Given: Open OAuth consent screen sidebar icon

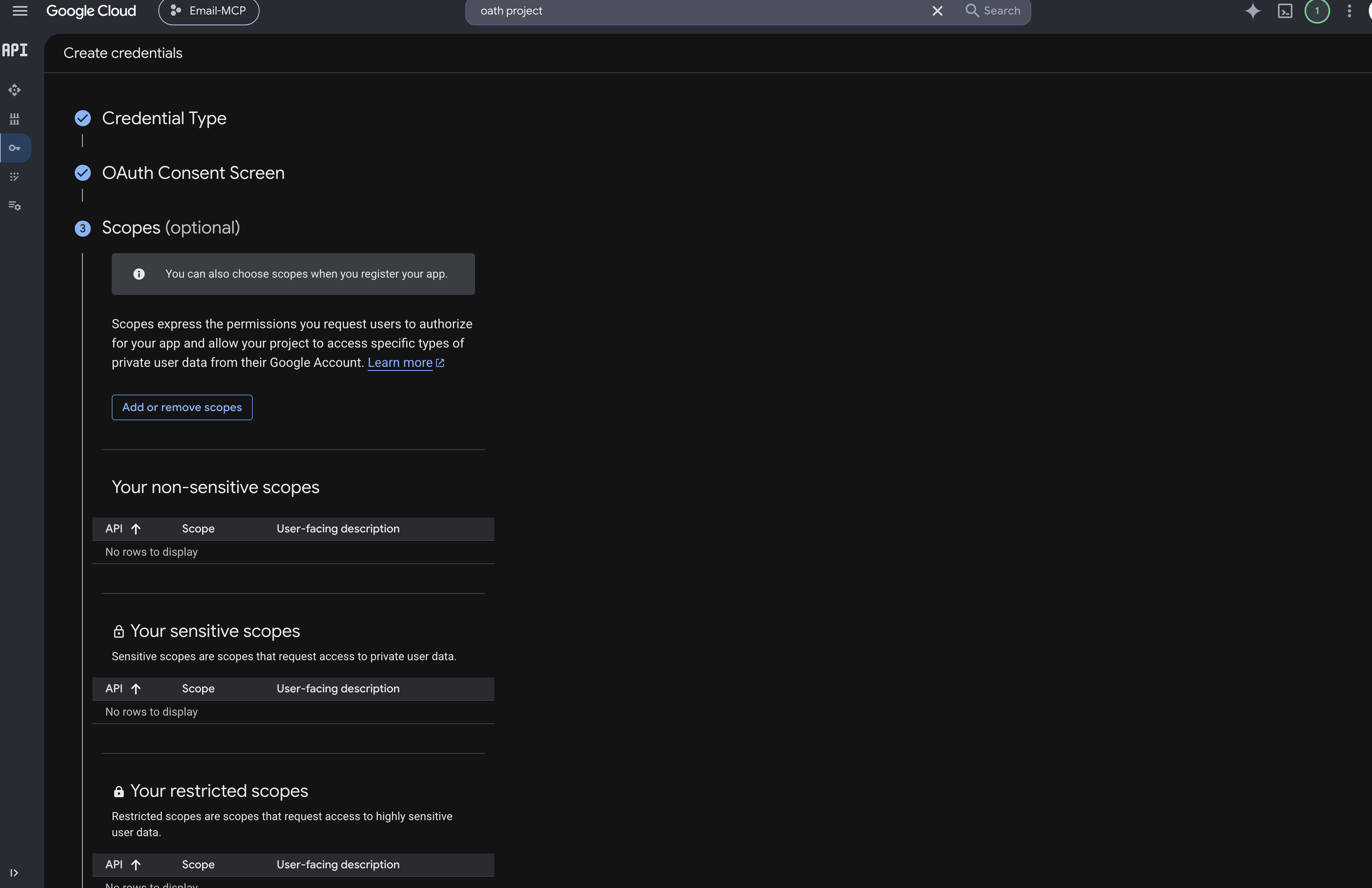Looking at the screenshot, I should click(14, 177).
